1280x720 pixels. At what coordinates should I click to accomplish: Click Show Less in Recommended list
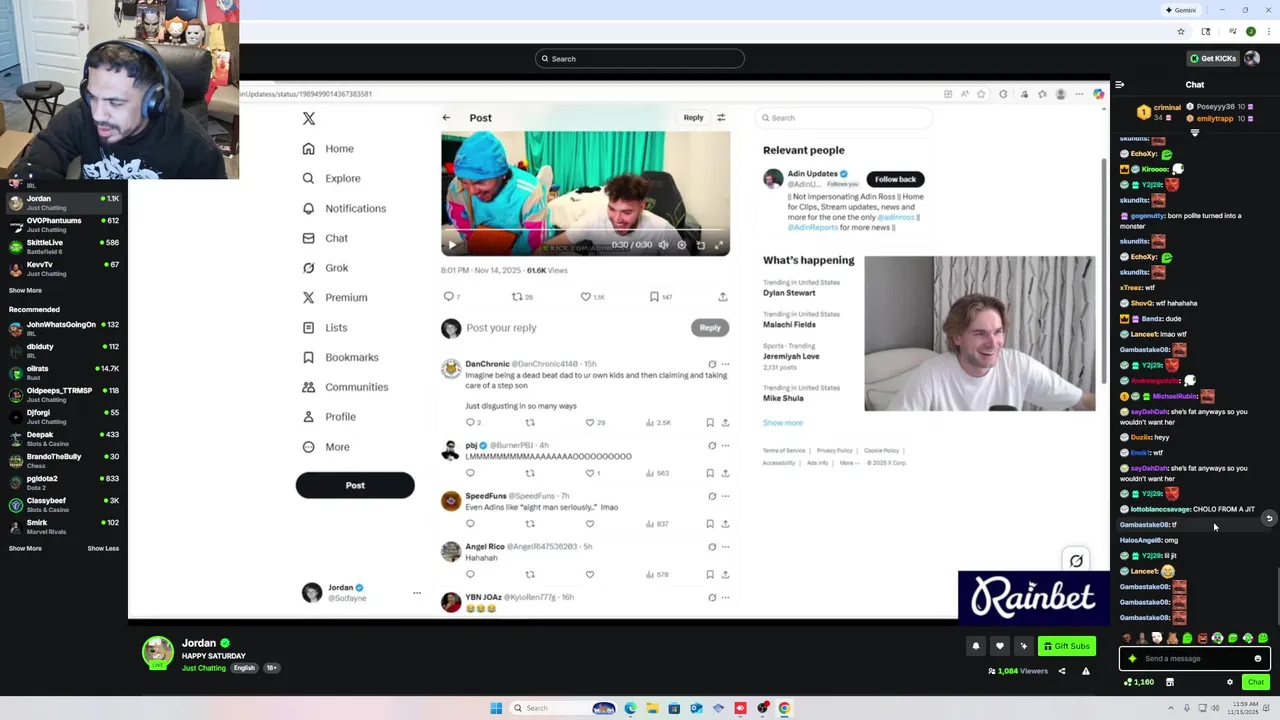point(103,549)
